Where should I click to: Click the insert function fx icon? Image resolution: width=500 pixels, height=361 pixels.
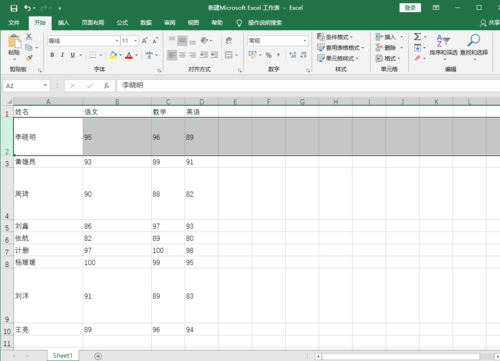click(106, 86)
